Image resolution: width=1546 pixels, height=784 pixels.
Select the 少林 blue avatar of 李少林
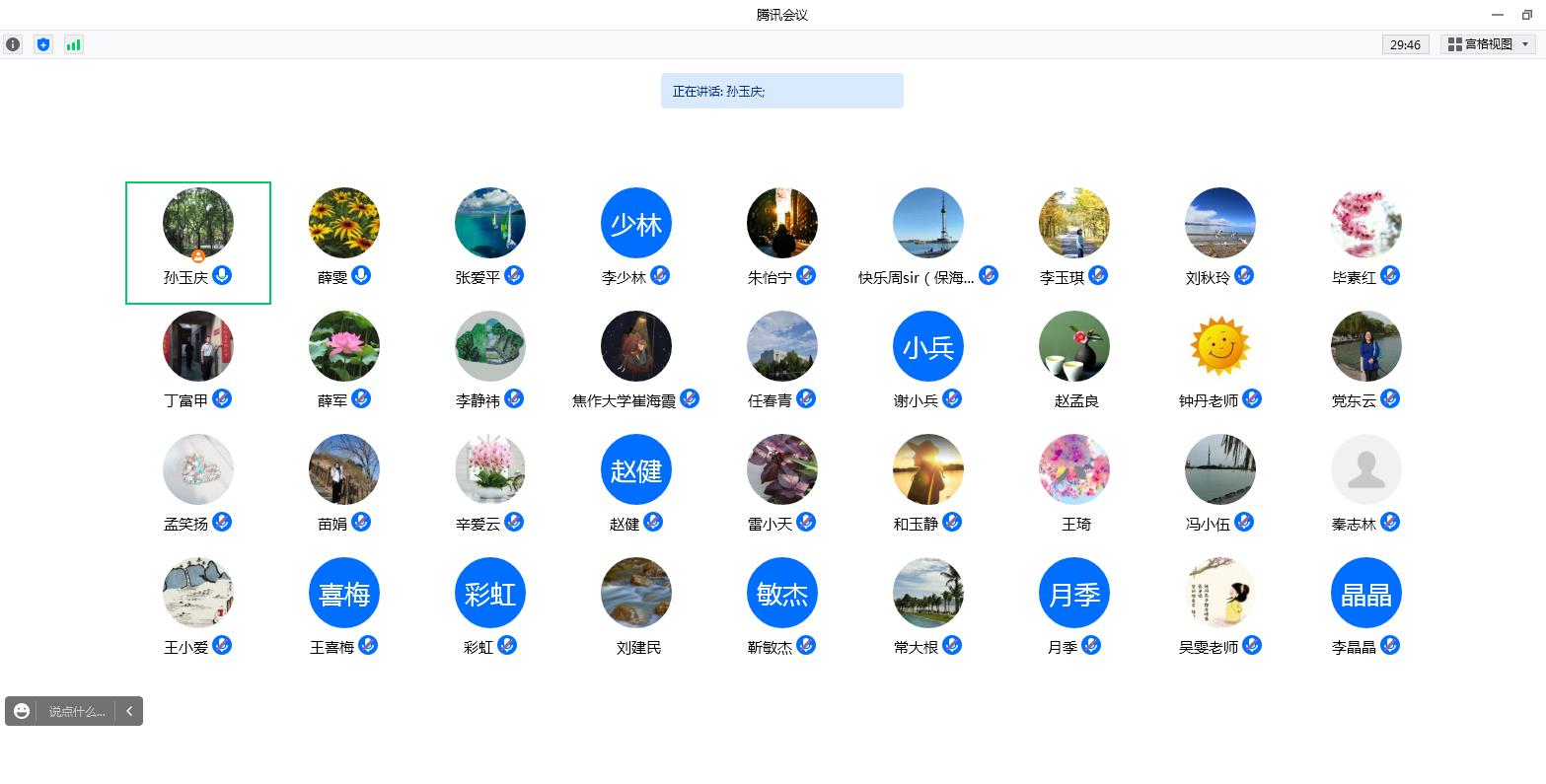636,223
